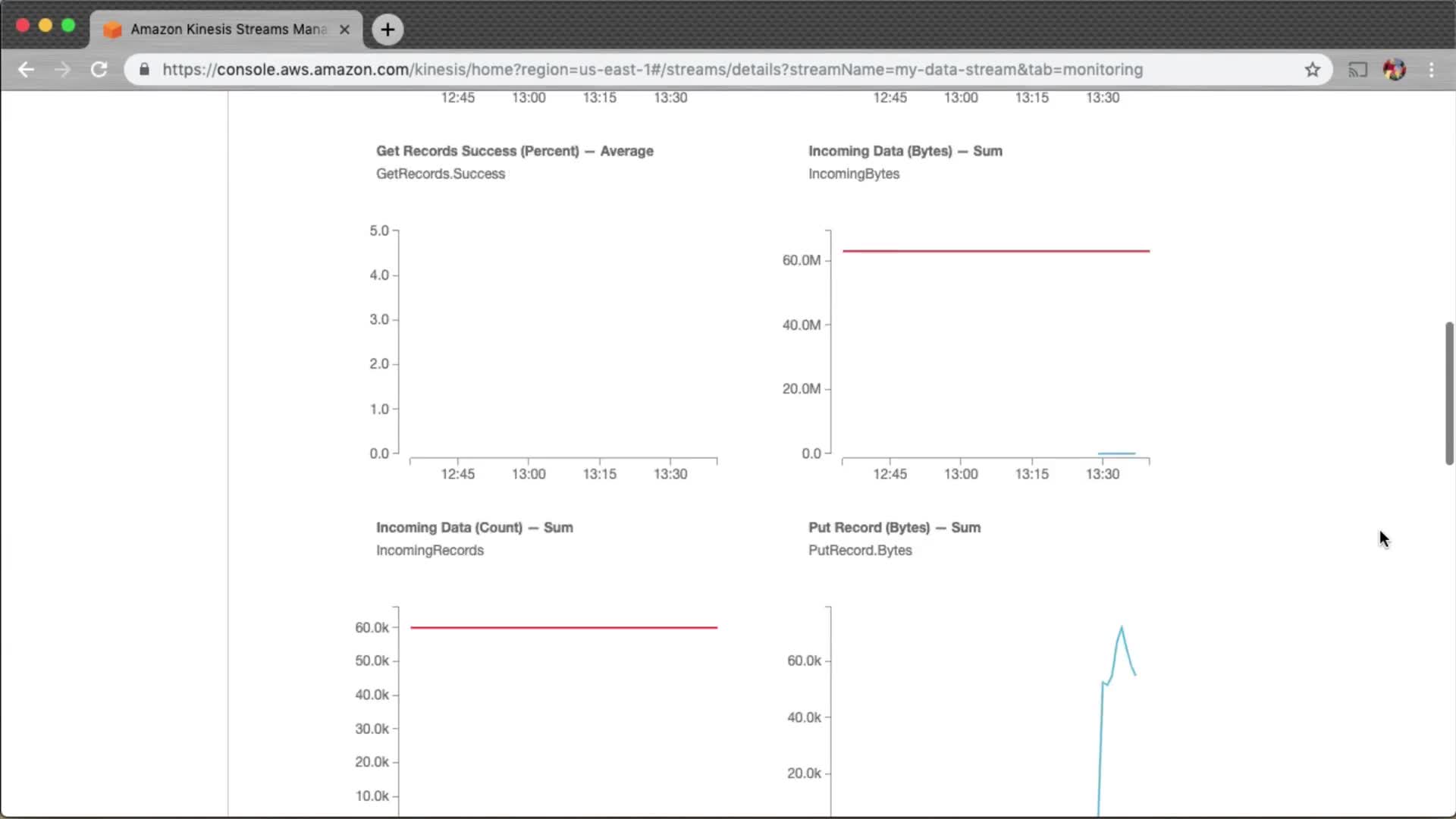This screenshot has height=819, width=1456.
Task: Click the cast screen icon
Action: [x=1357, y=70]
